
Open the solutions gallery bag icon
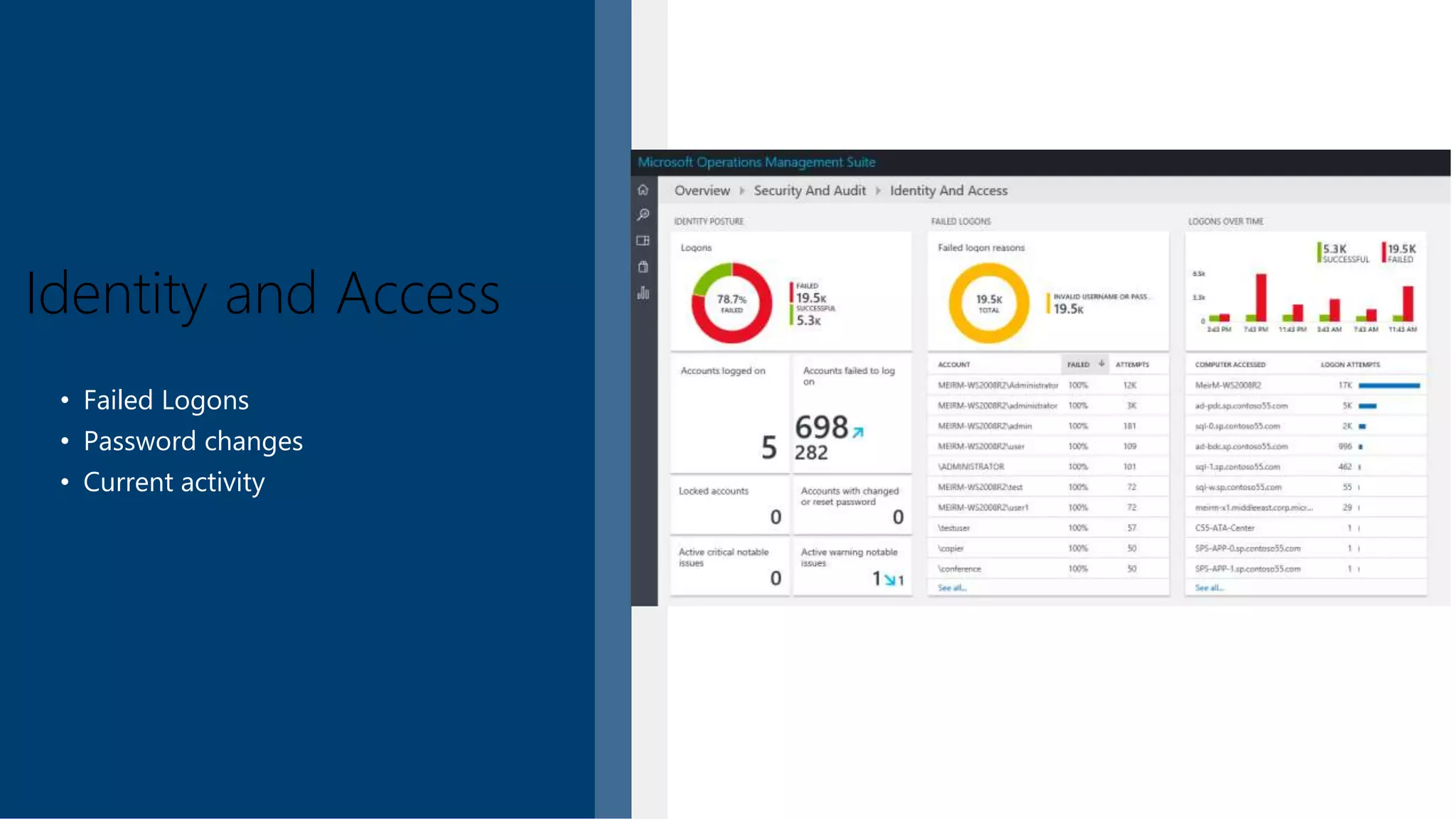pyautogui.click(x=643, y=267)
